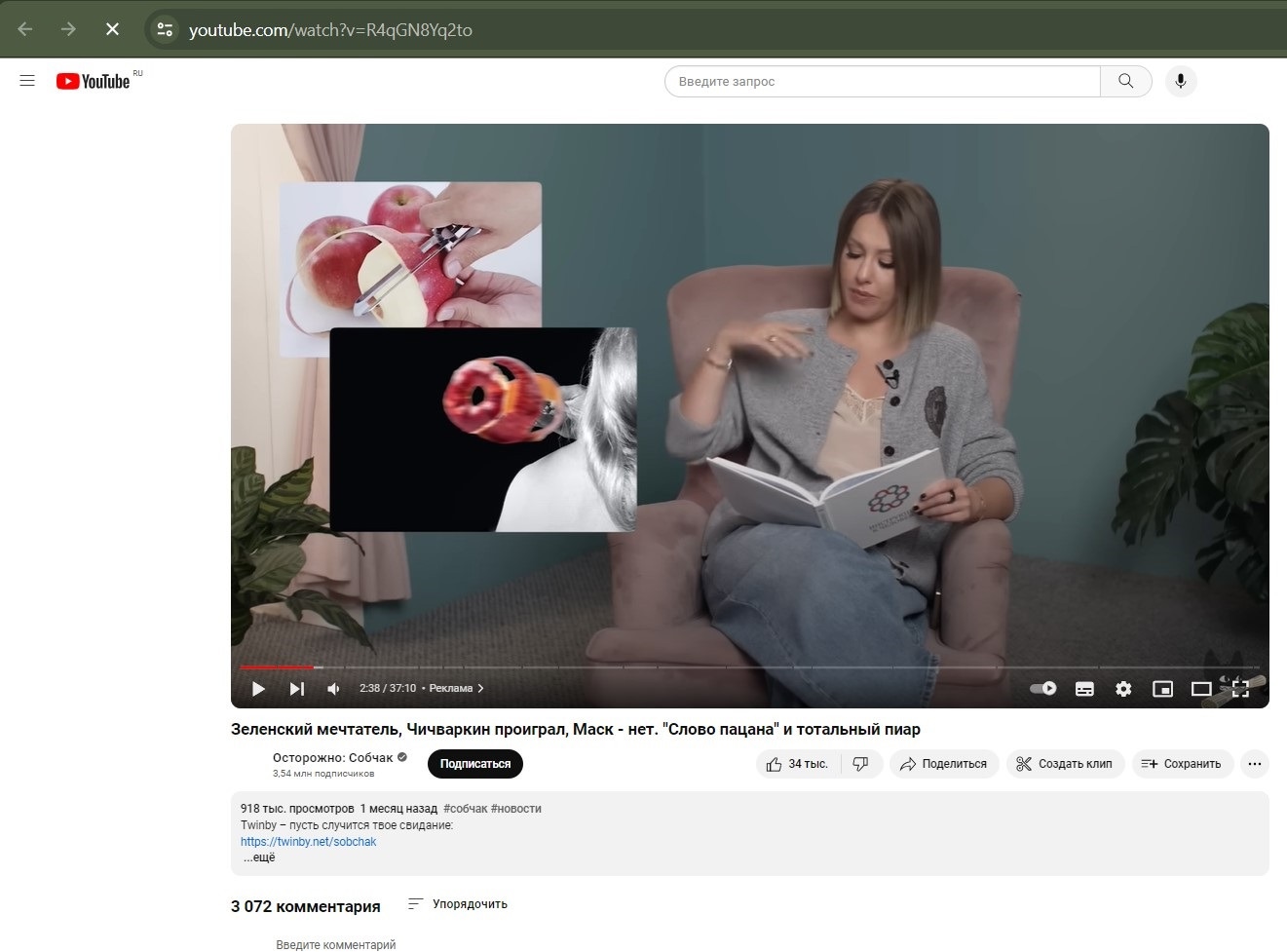This screenshot has width=1287, height=952.
Task: Mute the video volume
Action: (334, 689)
